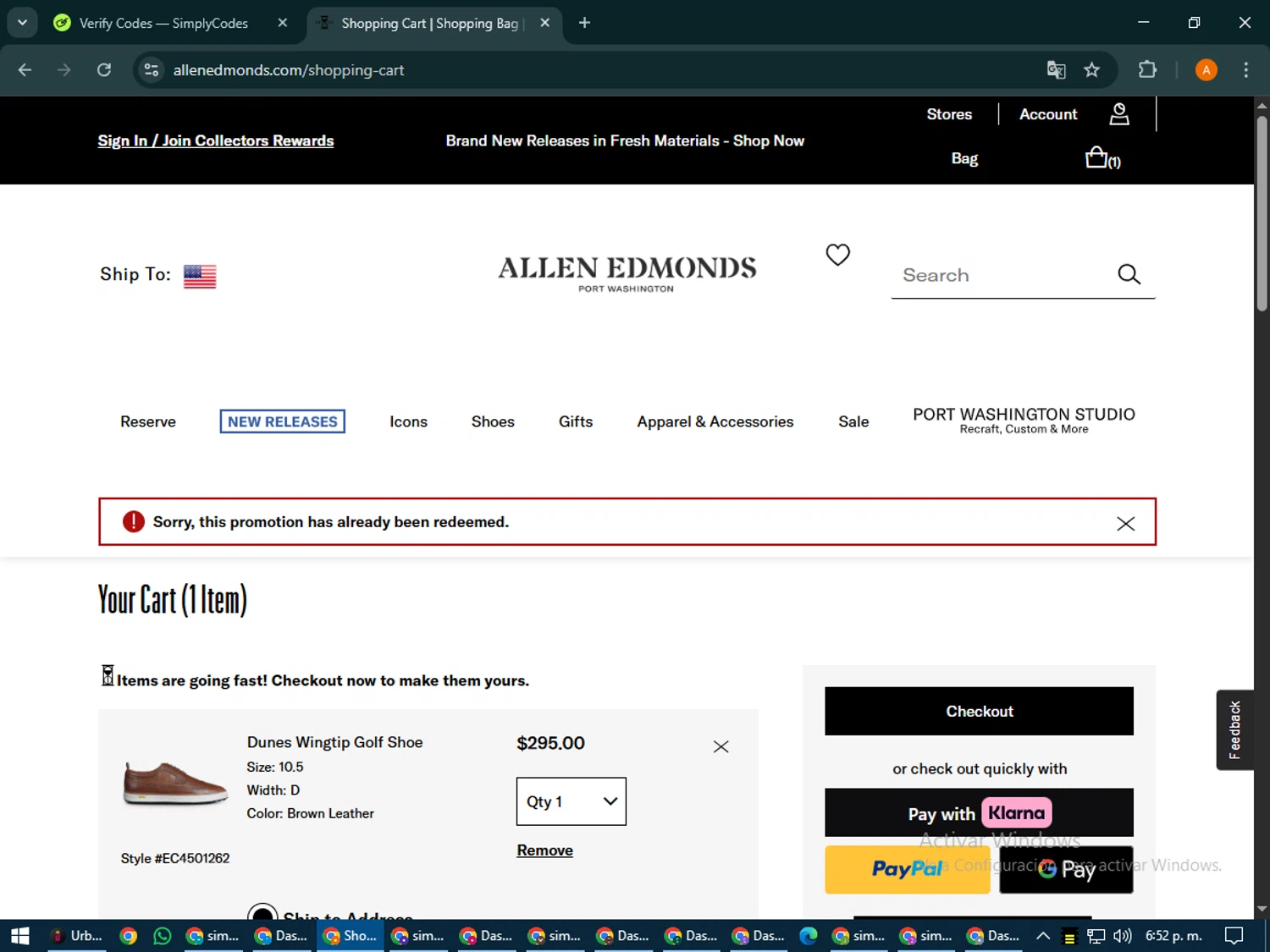Show hidden system tray icons
Image resolution: width=1270 pixels, height=952 pixels.
[x=1043, y=936]
